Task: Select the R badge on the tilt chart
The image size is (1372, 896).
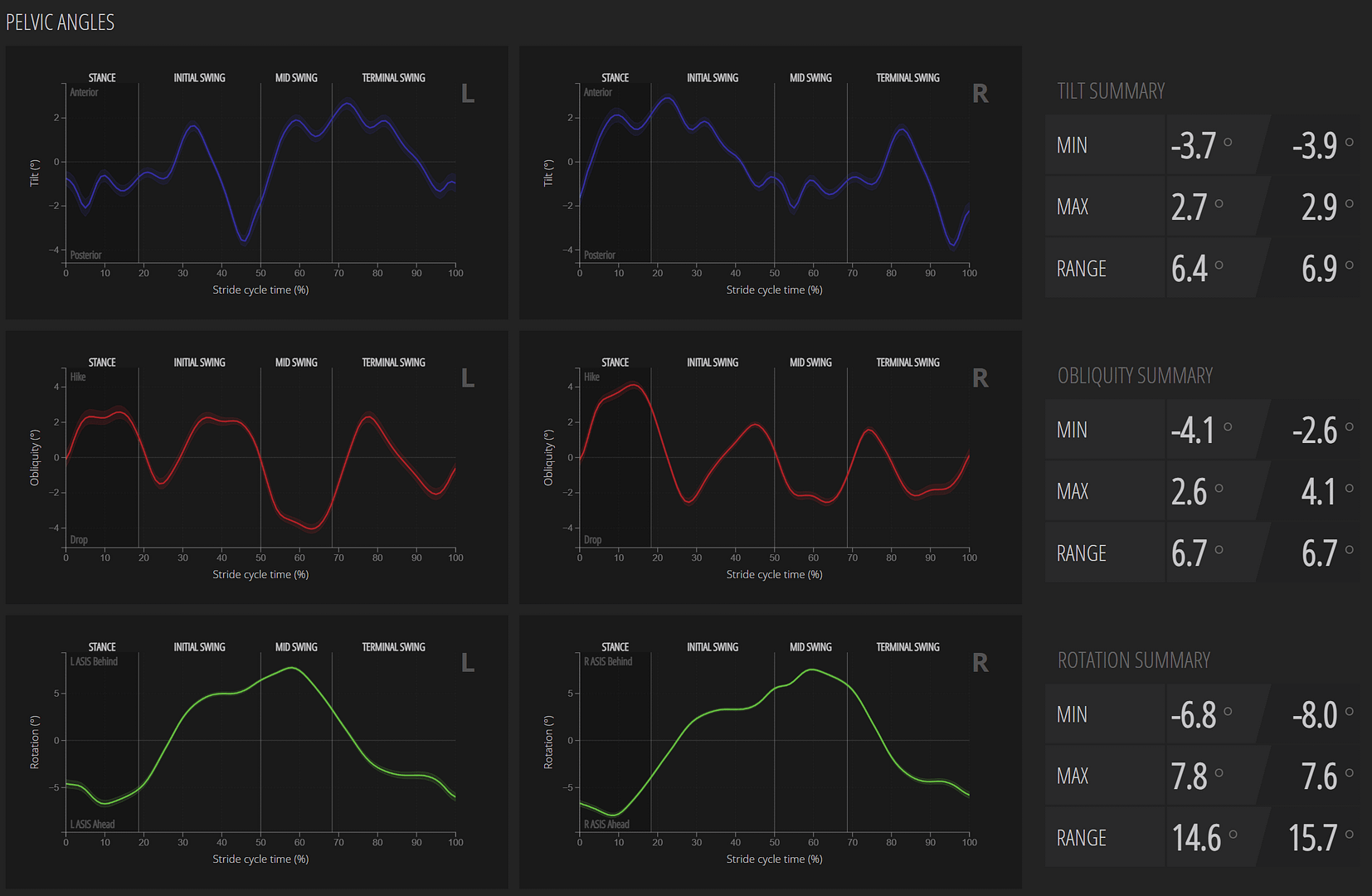Action: click(980, 95)
